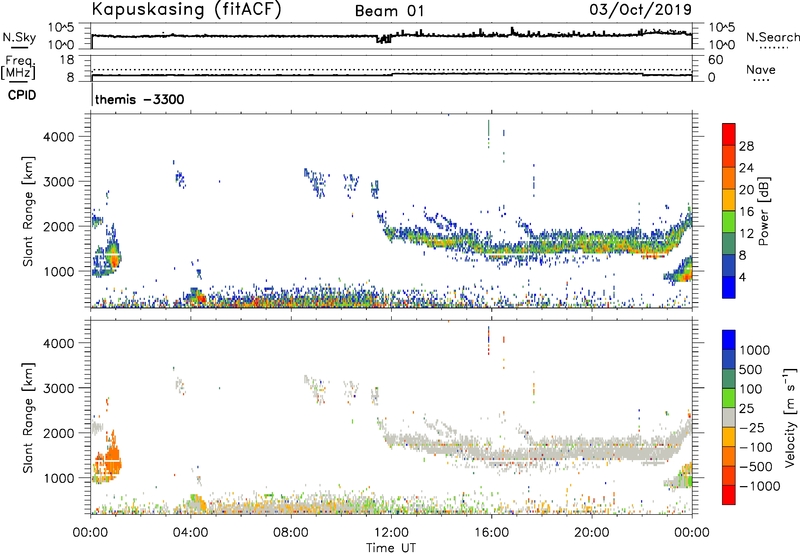Click the 'N.Search' label

coord(772,37)
